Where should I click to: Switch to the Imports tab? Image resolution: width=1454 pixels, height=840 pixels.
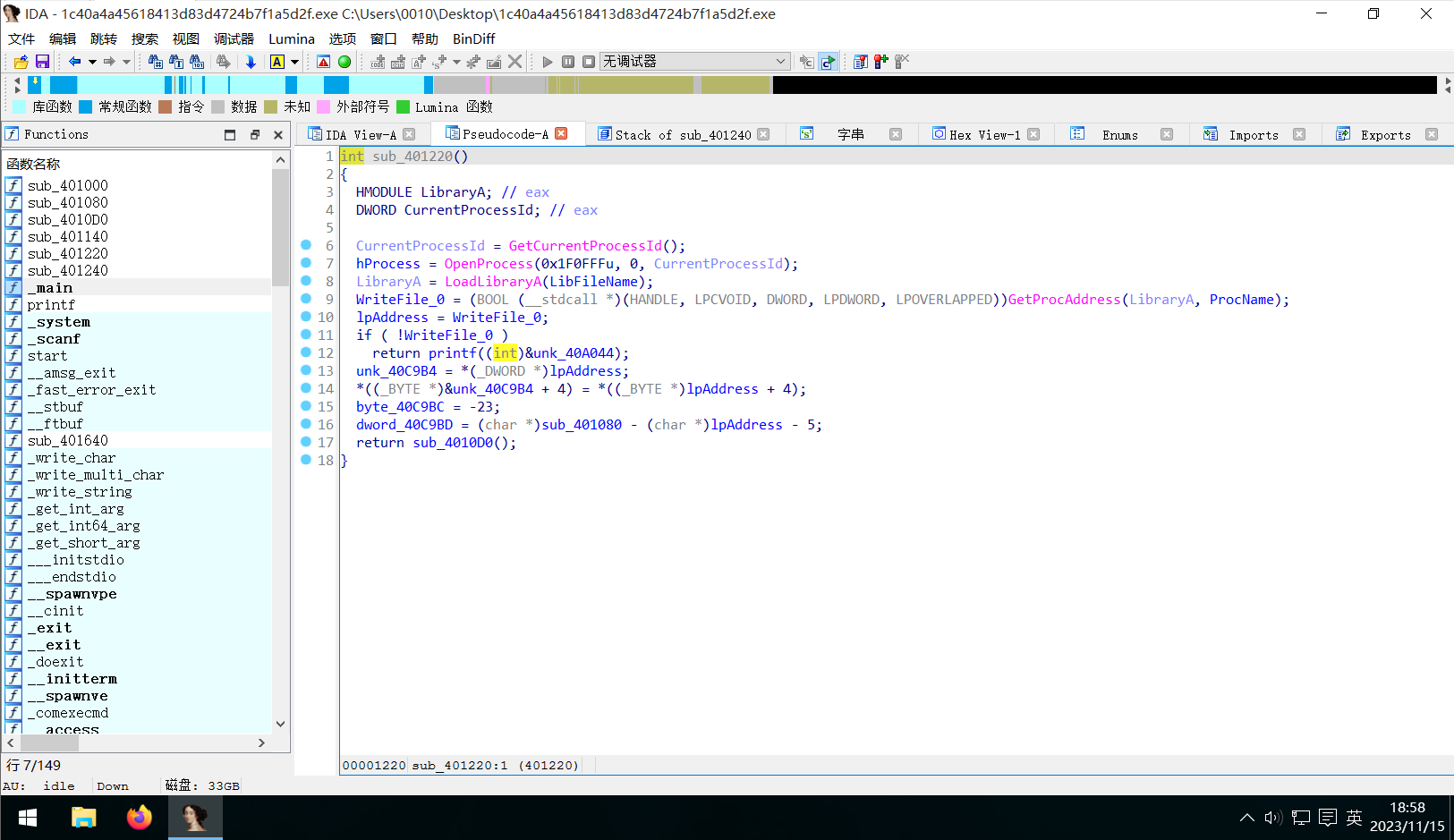pyautogui.click(x=1254, y=134)
